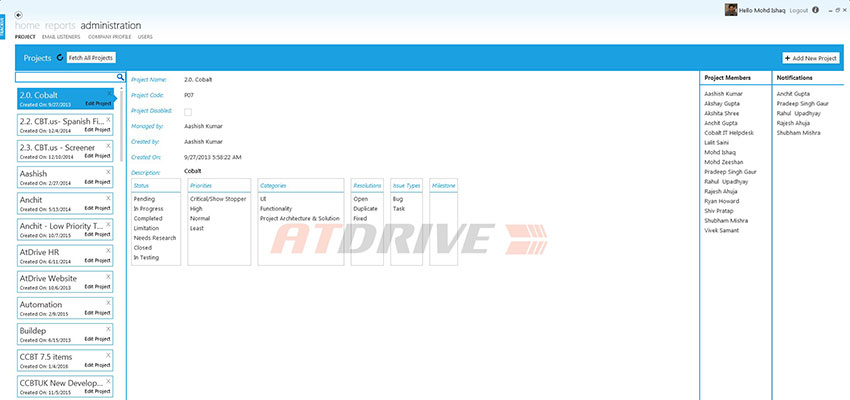Viewport: 850px width, 400px height.
Task: Click Edit Project on Automation card
Action: pos(98,313)
